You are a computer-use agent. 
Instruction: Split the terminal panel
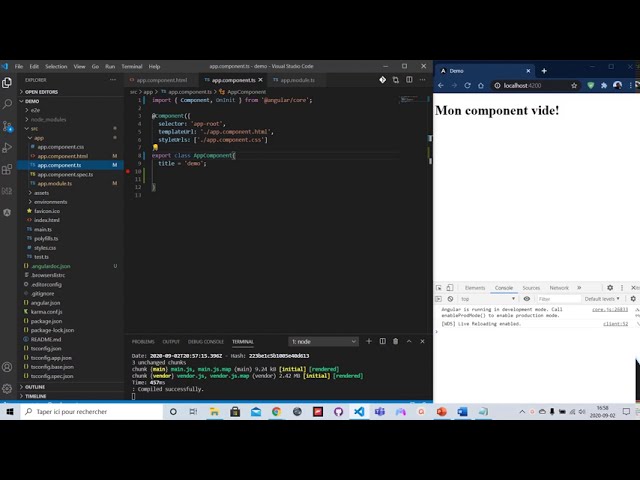click(382, 341)
